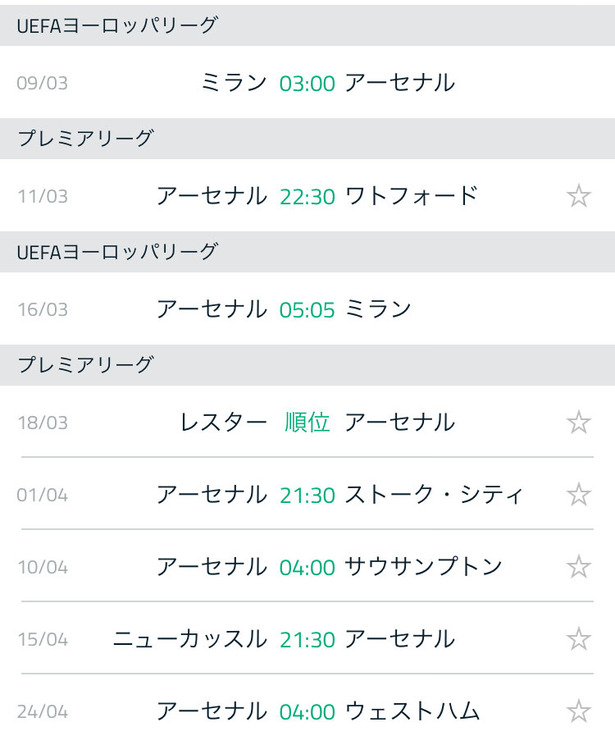
Task: Toggle favorite star for ストーク・シティ match
Action: point(578,495)
